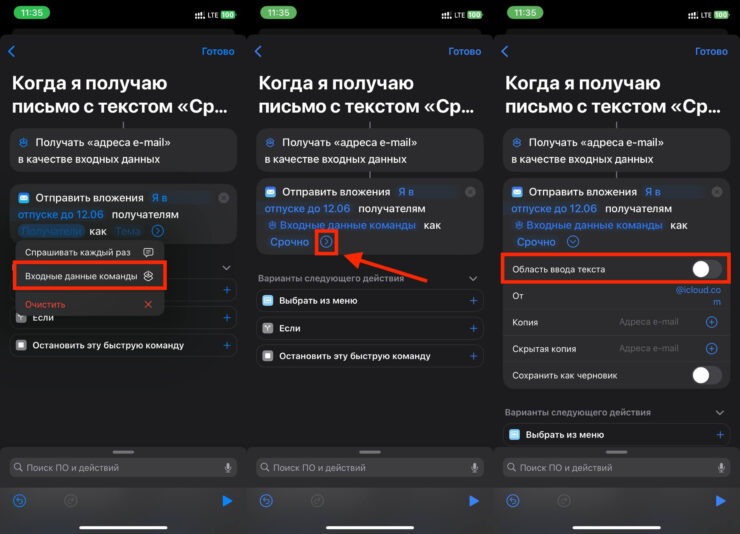Enable the 'Сохранить как черновик' switch

[706, 375]
